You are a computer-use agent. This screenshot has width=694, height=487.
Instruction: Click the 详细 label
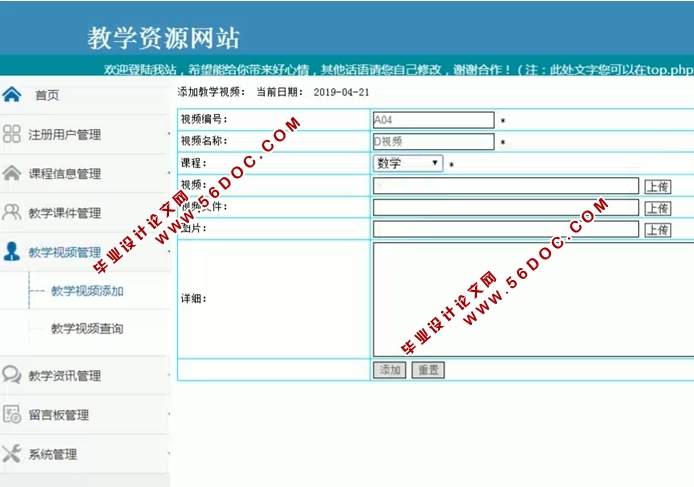[x=194, y=299]
